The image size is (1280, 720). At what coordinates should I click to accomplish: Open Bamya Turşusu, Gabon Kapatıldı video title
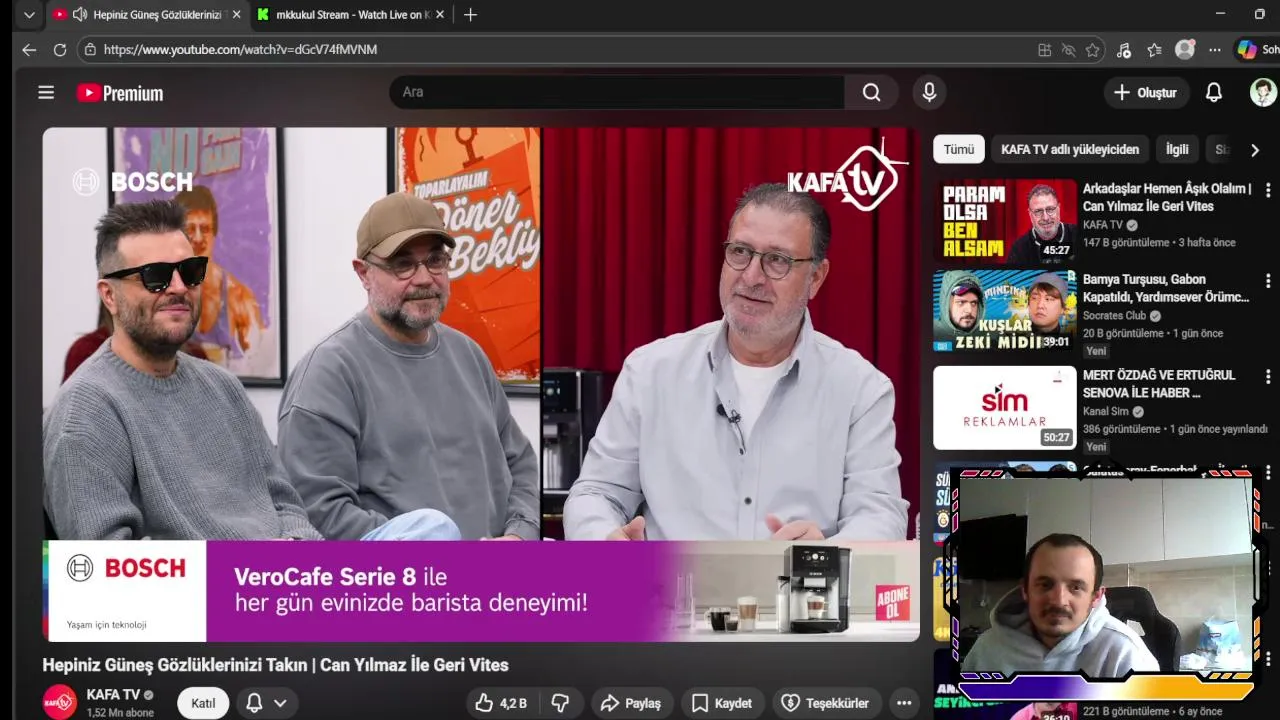coord(1166,288)
